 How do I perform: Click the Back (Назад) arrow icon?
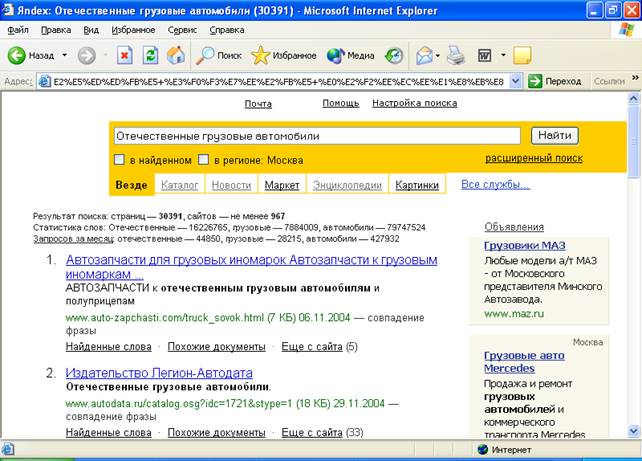[17, 55]
